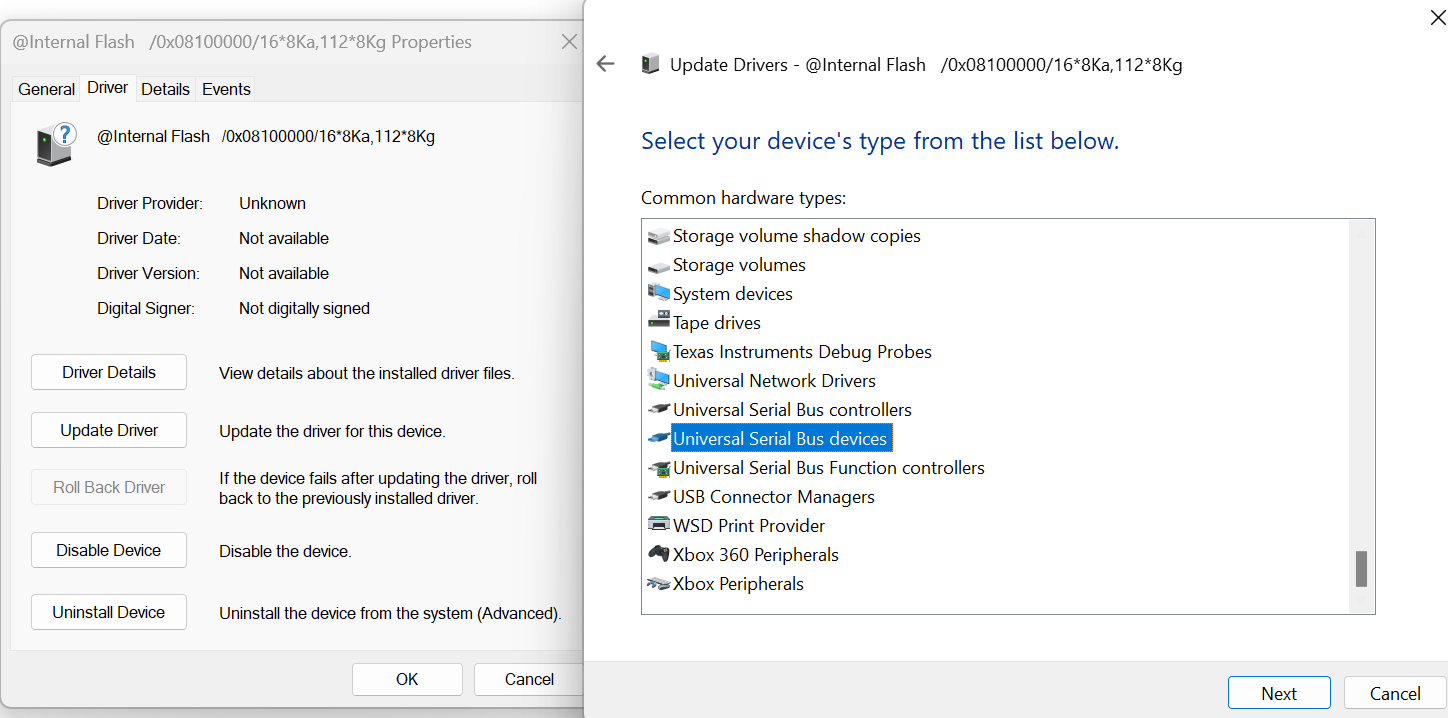Disable the Internal Flash device
1448x718 pixels.
108,549
